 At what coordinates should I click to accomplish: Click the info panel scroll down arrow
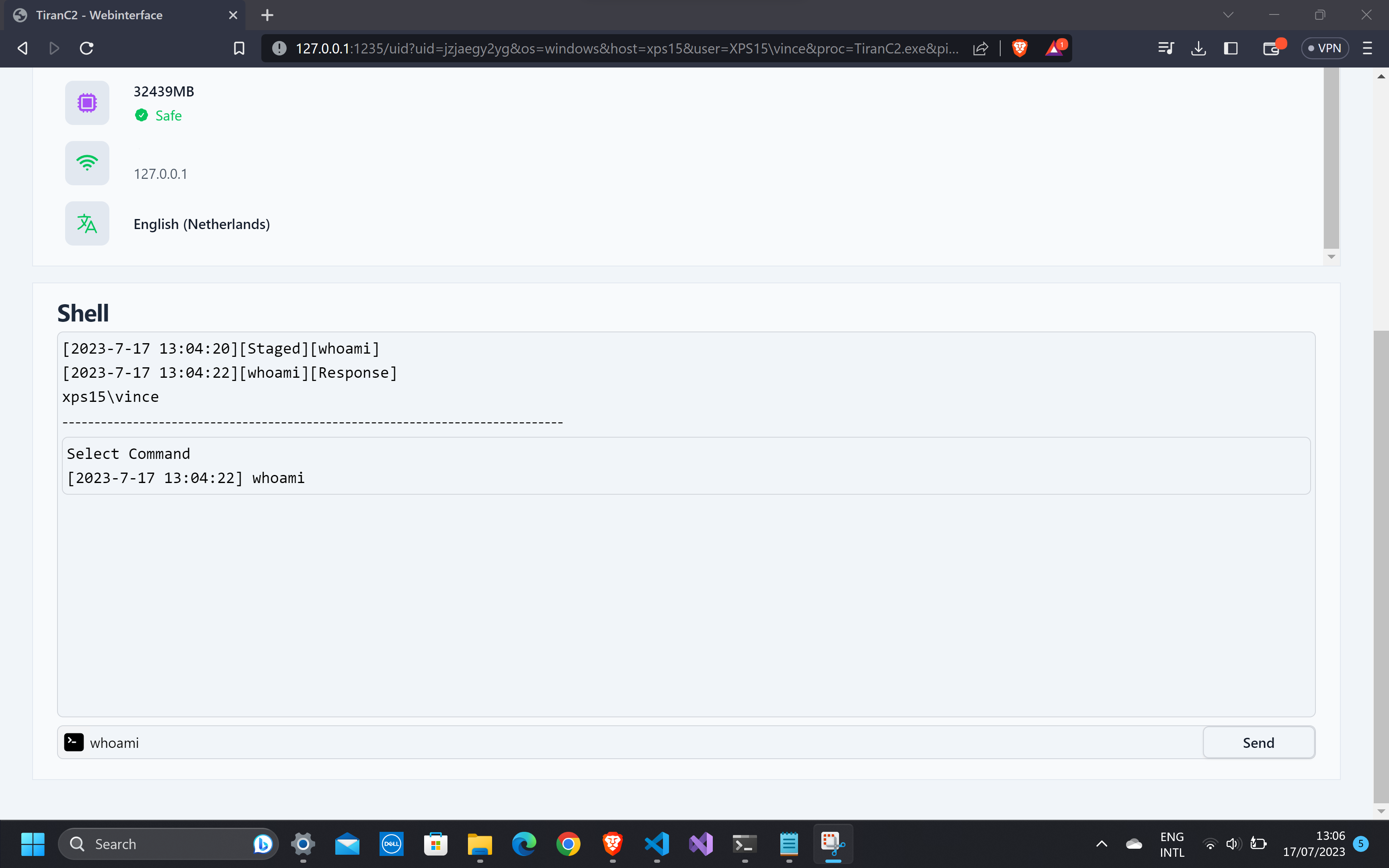click(x=1331, y=257)
